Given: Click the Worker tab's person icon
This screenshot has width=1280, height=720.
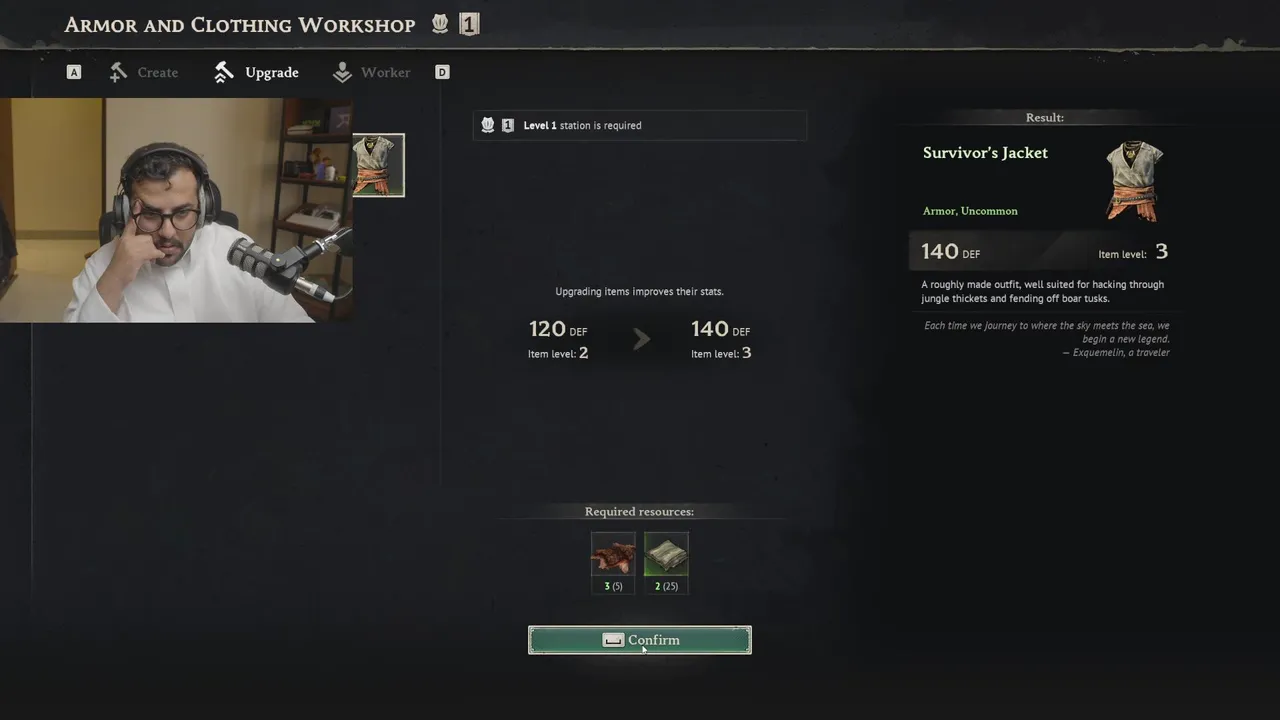Looking at the screenshot, I should coord(342,72).
